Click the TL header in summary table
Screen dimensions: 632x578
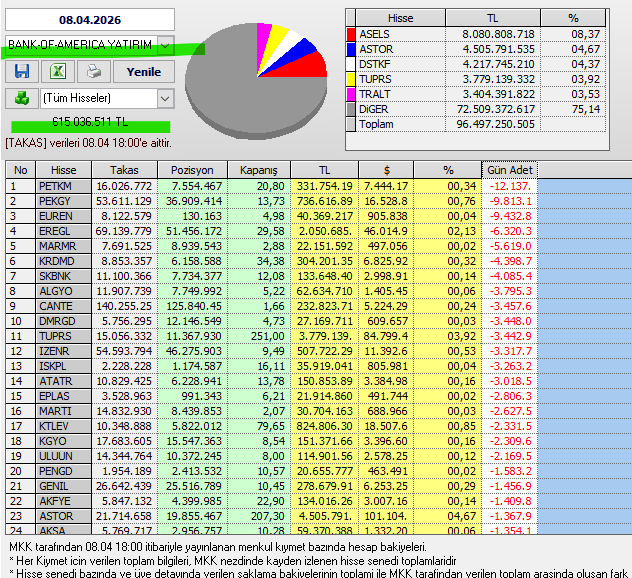[493, 18]
